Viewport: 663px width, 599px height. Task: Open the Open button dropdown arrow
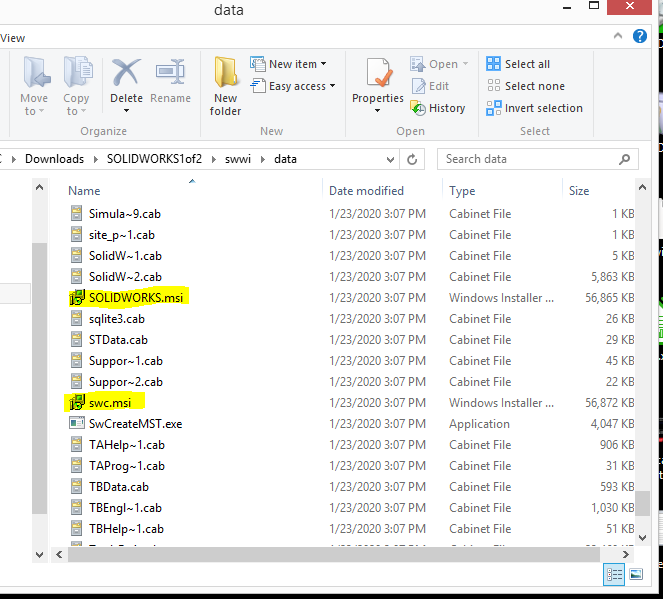coord(466,64)
